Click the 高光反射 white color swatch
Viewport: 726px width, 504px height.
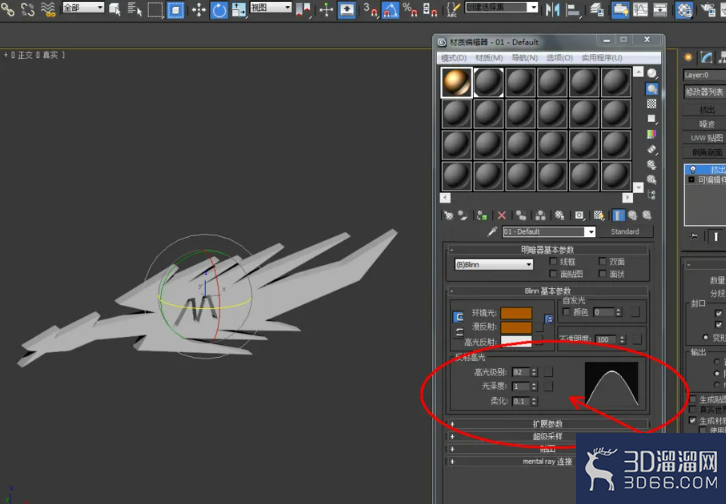click(517, 342)
